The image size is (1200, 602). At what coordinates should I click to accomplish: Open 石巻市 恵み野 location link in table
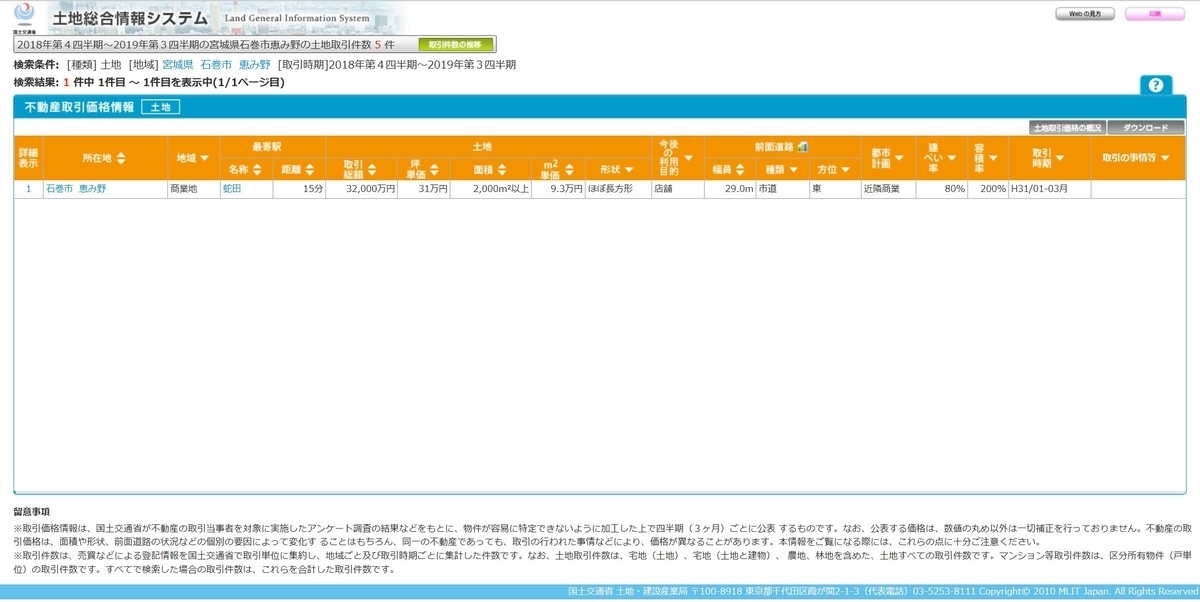click(x=75, y=188)
